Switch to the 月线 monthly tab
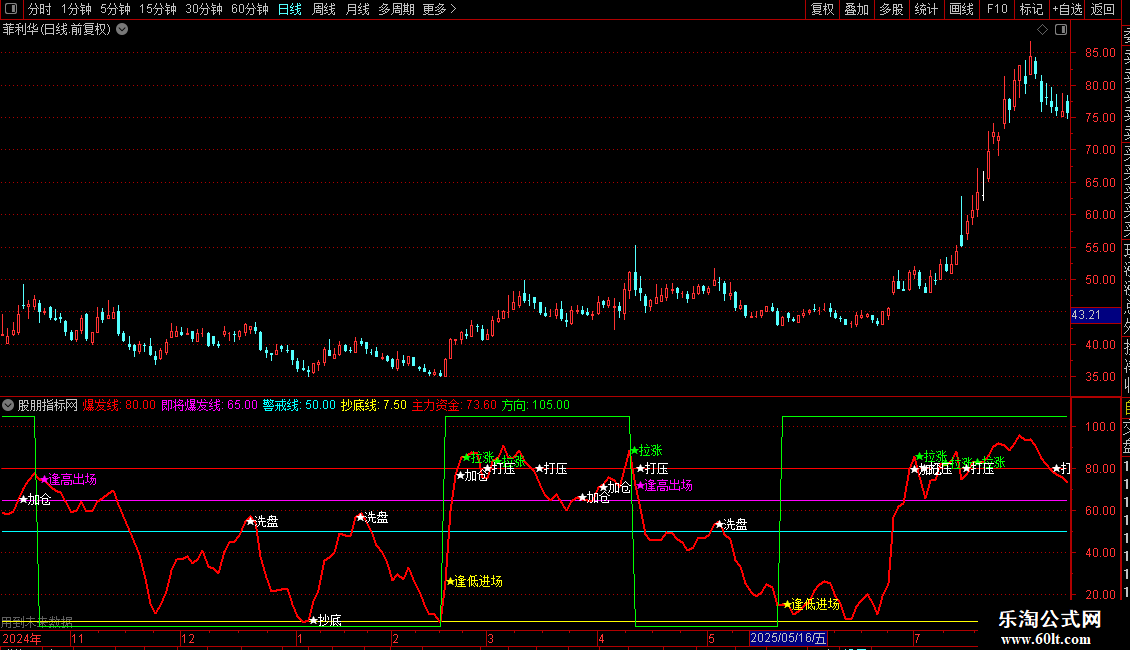 coord(357,9)
